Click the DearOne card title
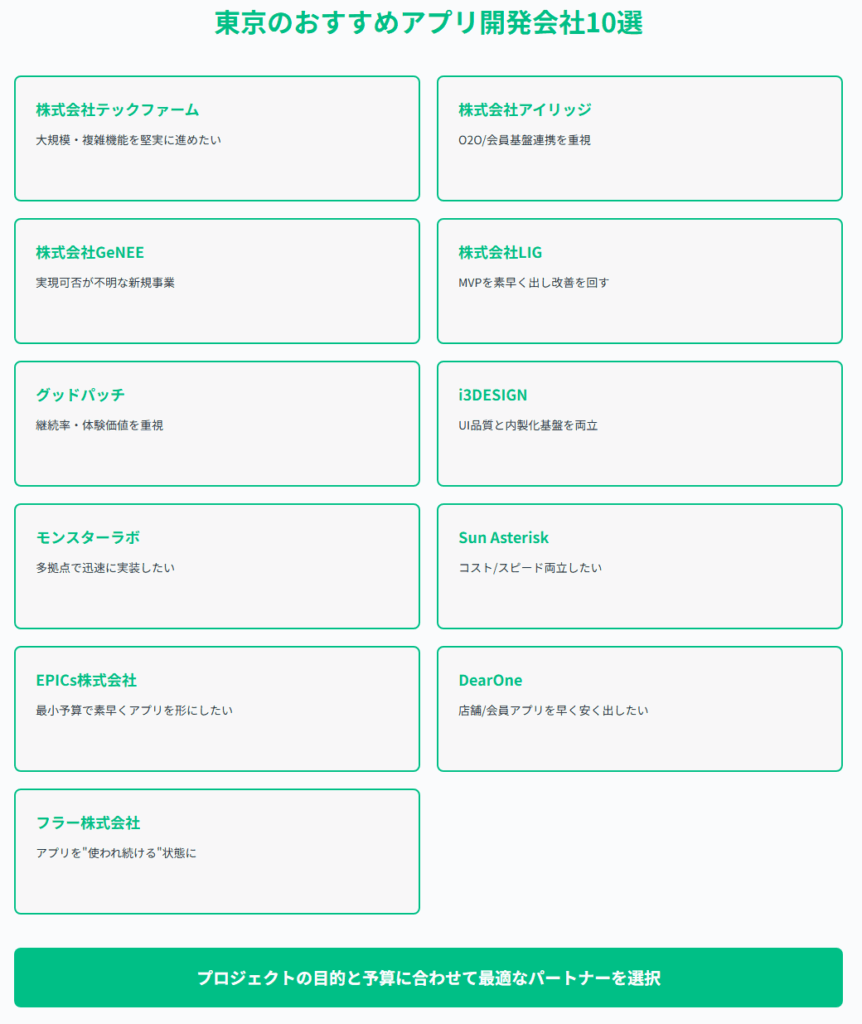This screenshot has height=1024, width=862. 490,681
